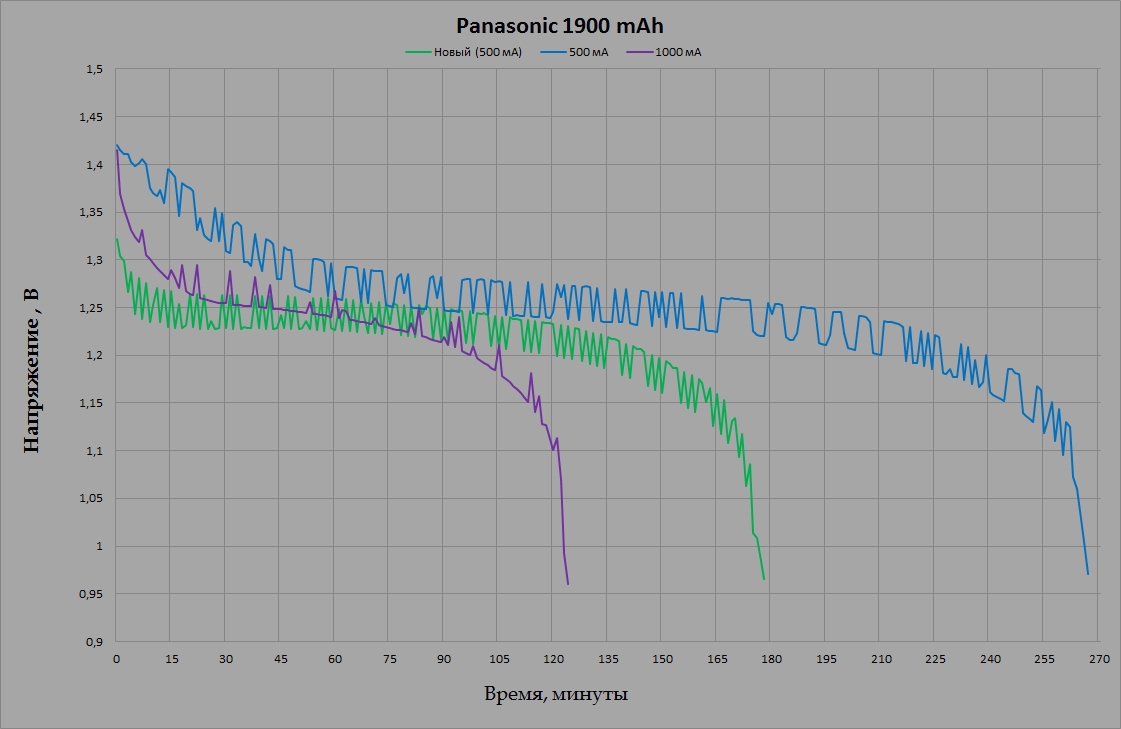Click the purple line swatch in legend
This screenshot has height=729, width=1121.
(x=640, y=52)
